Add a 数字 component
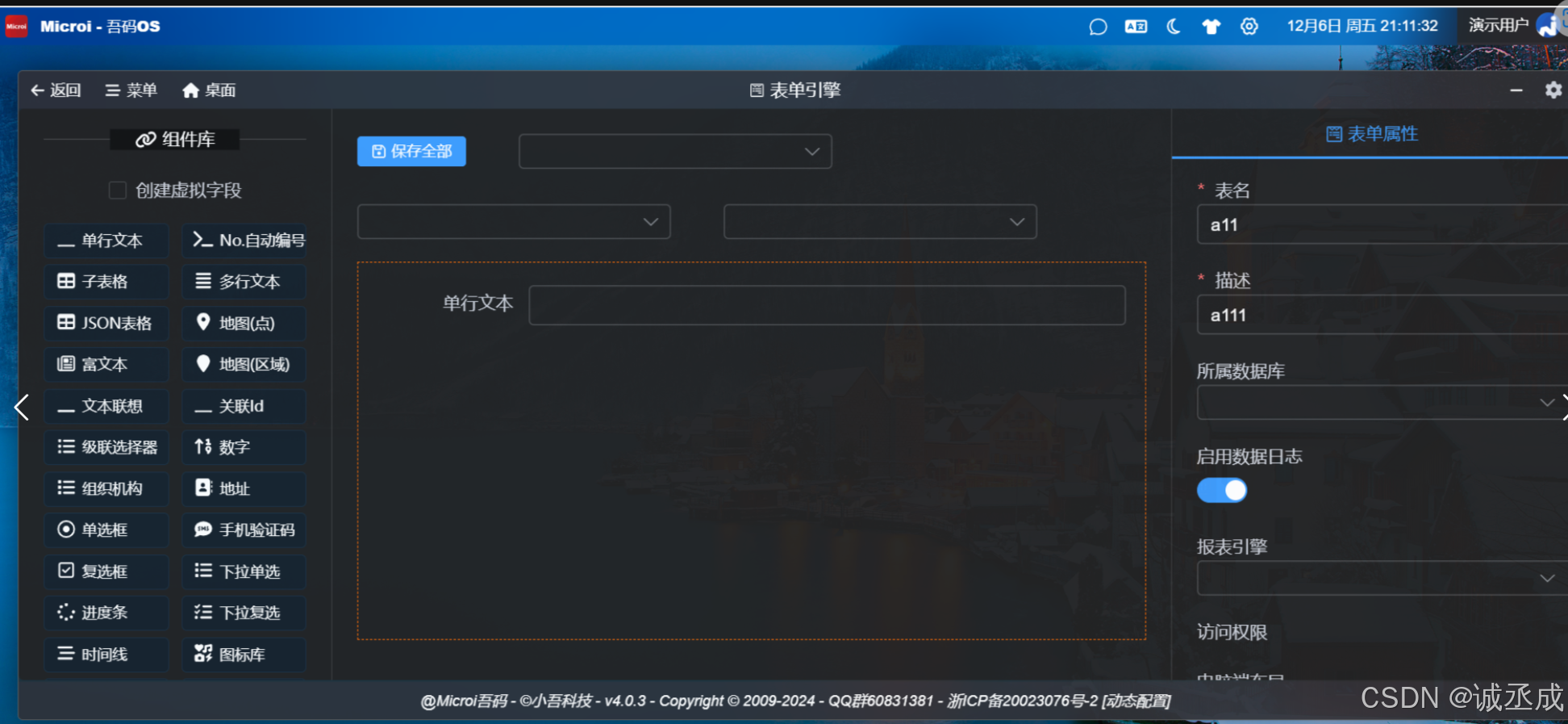 click(244, 447)
